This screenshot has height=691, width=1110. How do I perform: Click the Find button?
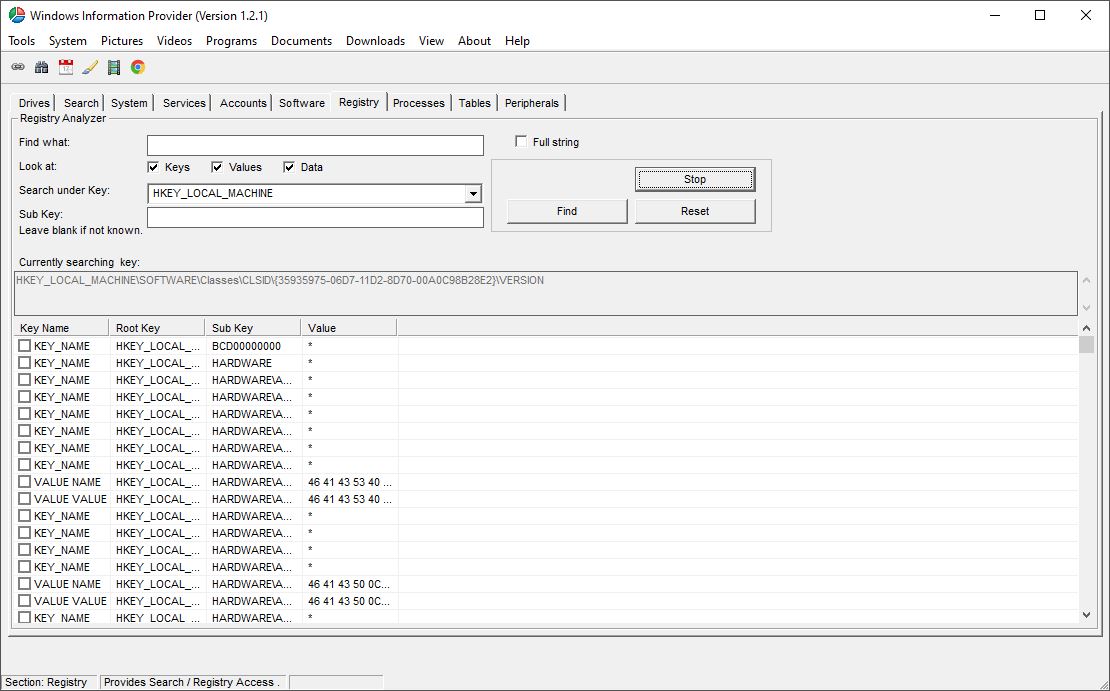pyautogui.click(x=566, y=211)
